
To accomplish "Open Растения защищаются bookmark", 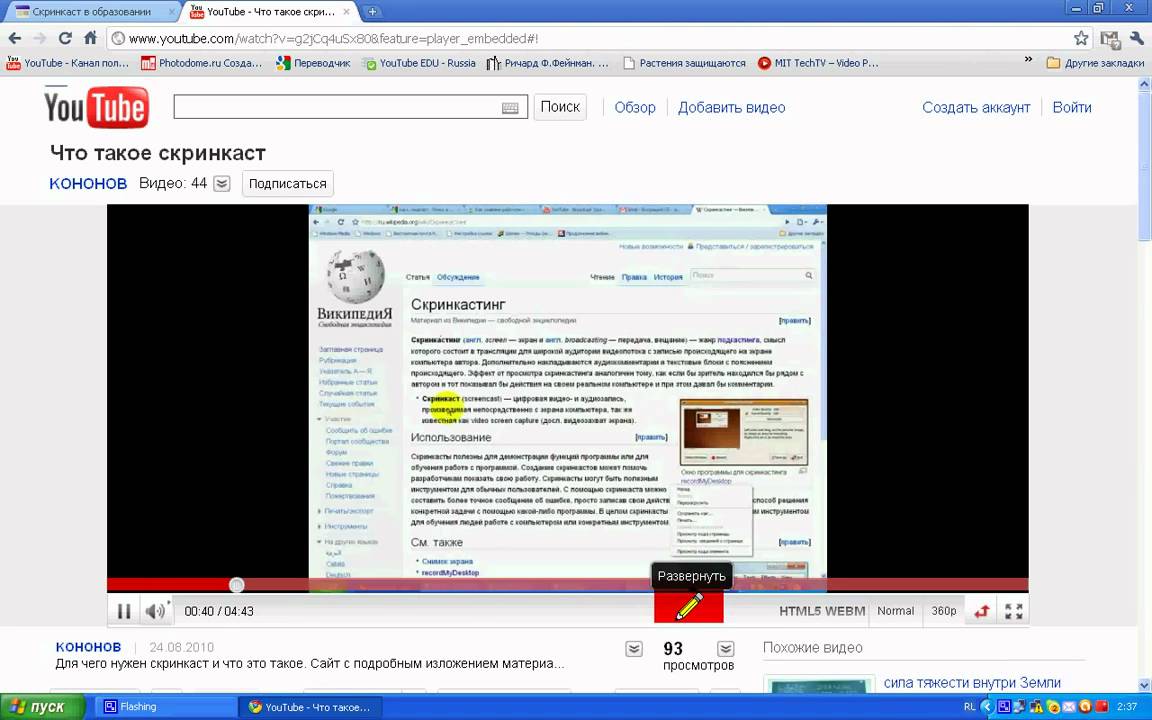I will tap(684, 63).
